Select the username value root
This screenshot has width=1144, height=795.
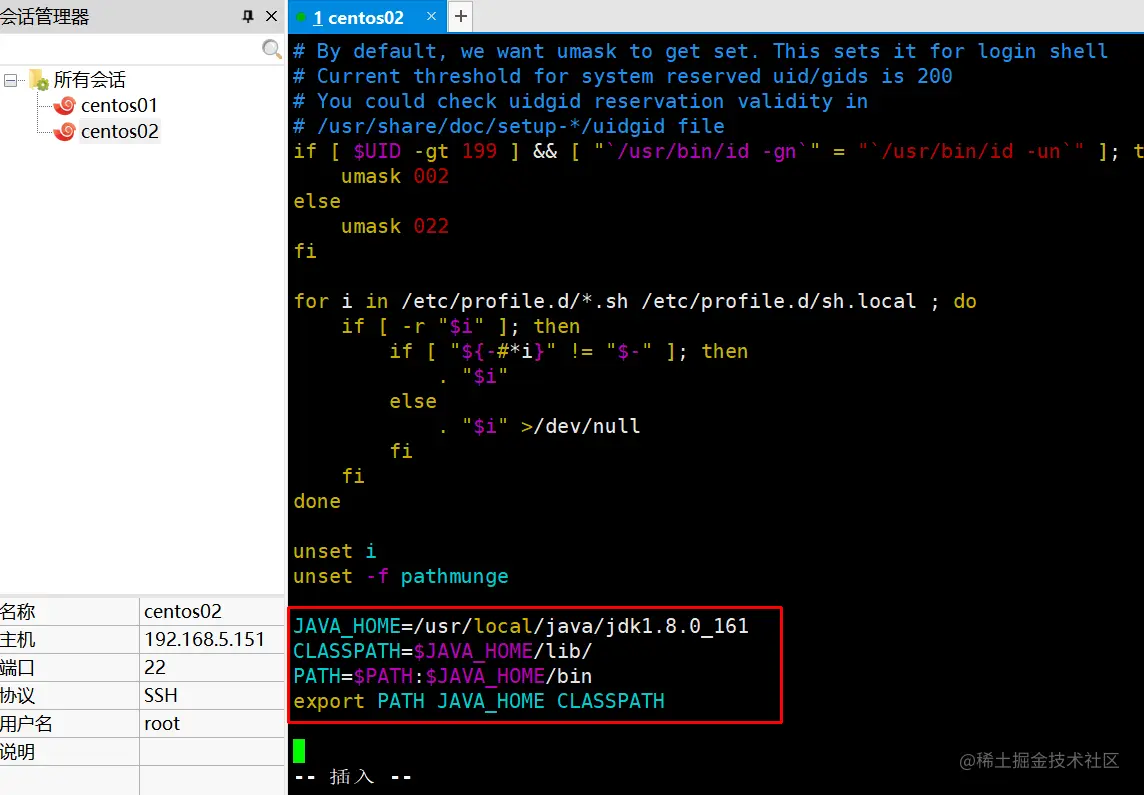[x=162, y=724]
